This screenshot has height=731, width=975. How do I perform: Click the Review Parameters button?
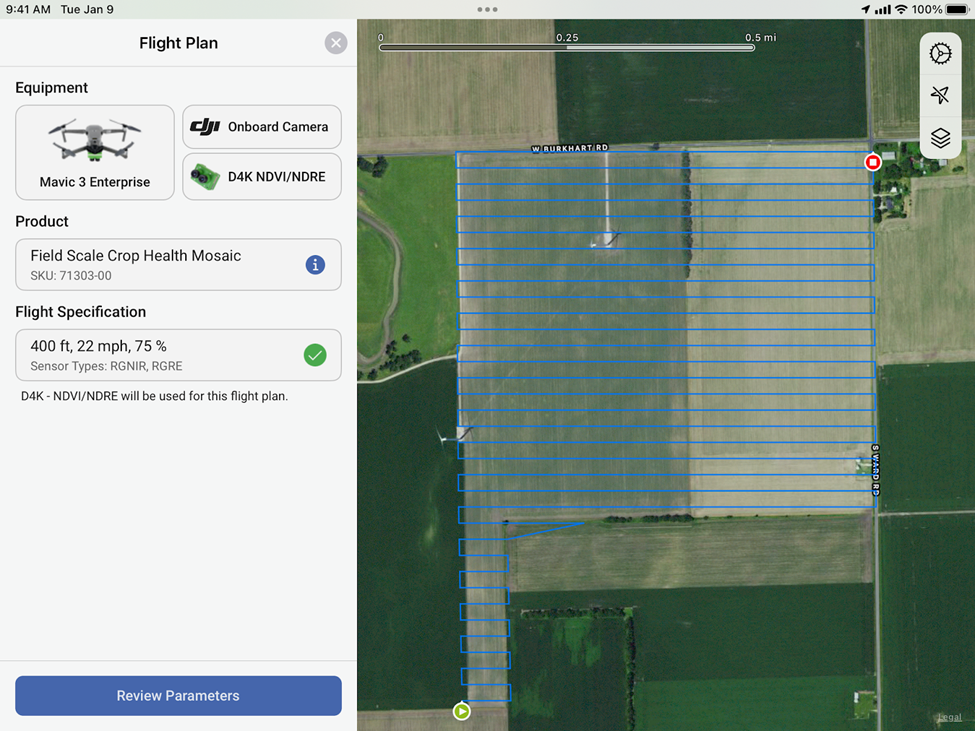tap(178, 696)
